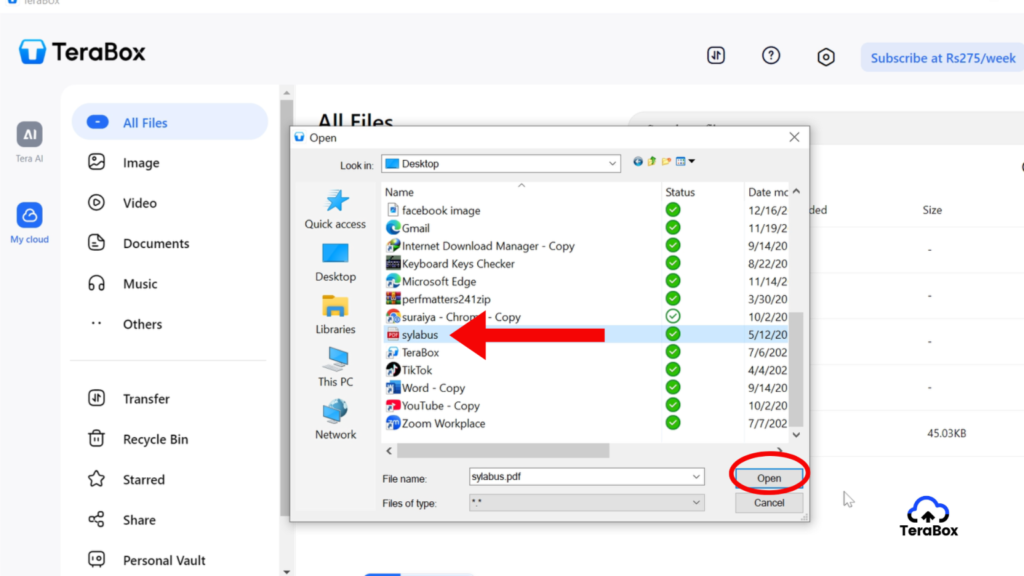Viewport: 1024px width, 576px height.
Task: Expand the Look in Desktop dropdown
Action: pos(612,163)
